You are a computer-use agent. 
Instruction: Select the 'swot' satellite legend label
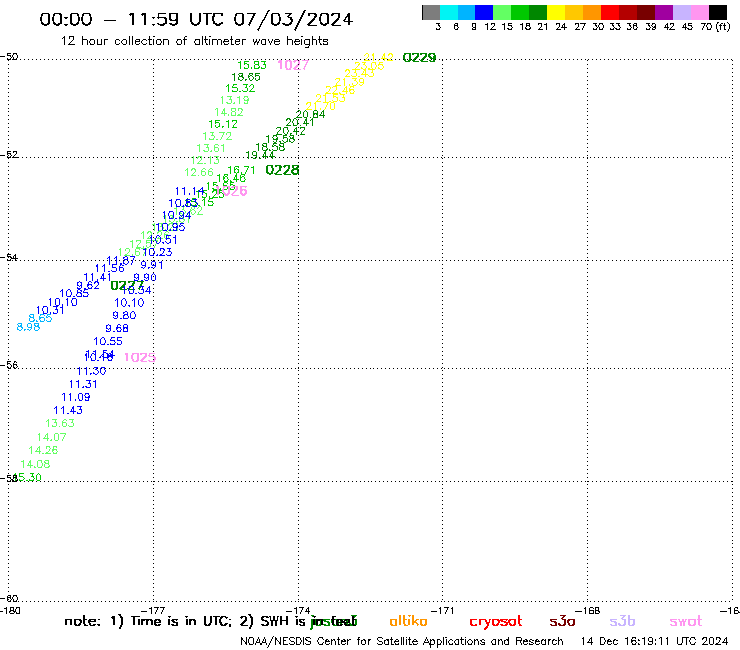686,621
